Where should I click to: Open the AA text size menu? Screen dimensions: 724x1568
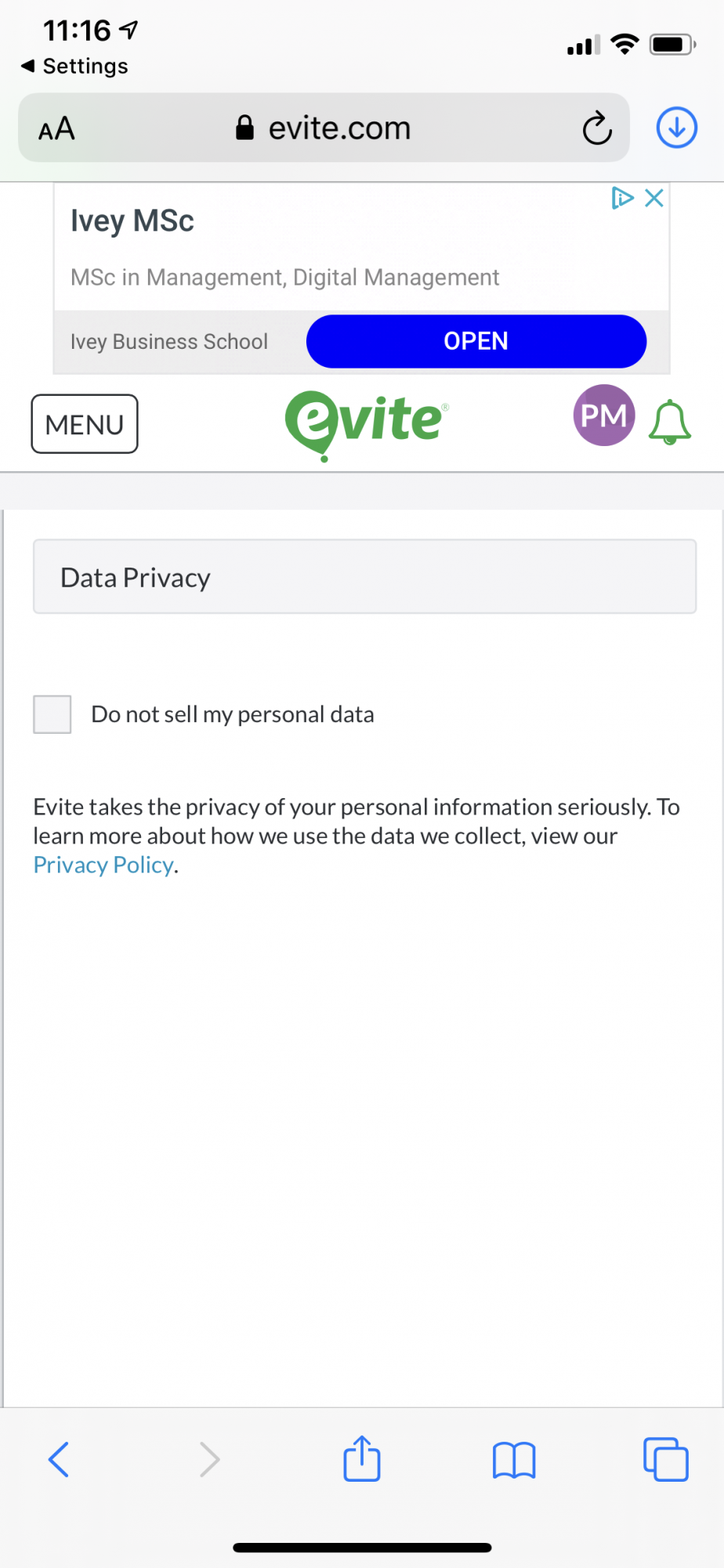pyautogui.click(x=56, y=128)
